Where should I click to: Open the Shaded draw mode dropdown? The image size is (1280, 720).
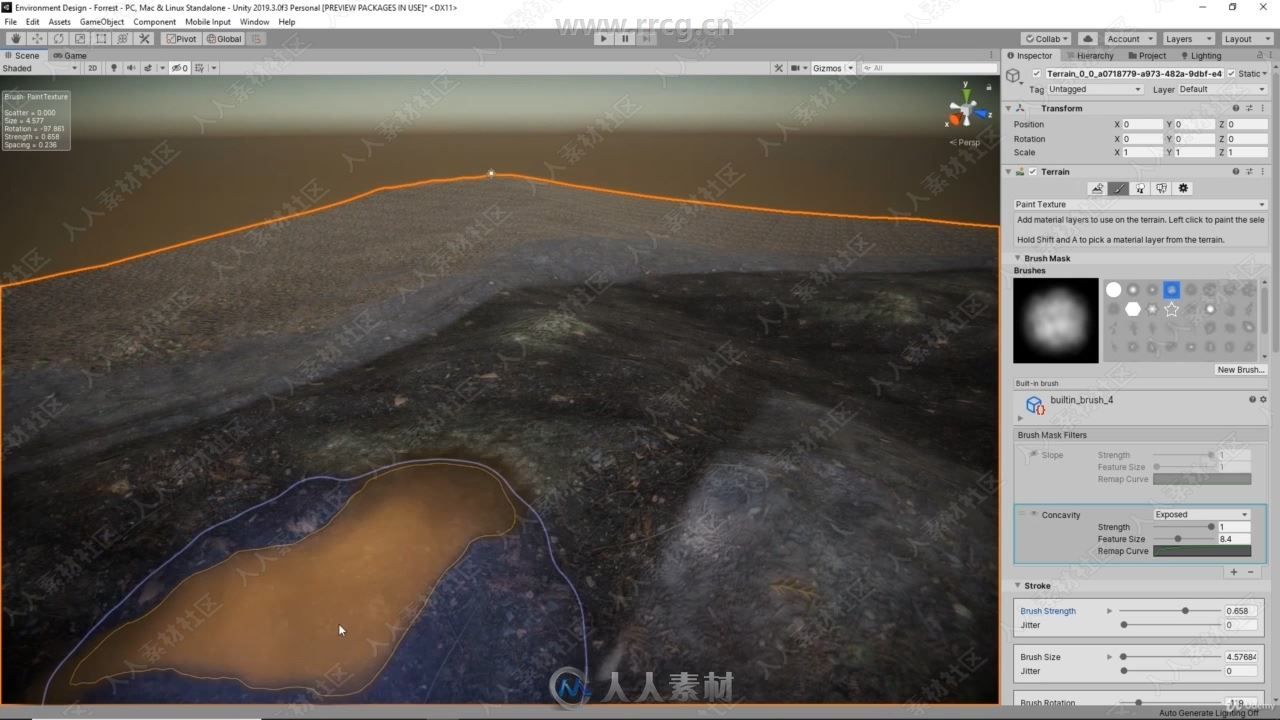[40, 68]
